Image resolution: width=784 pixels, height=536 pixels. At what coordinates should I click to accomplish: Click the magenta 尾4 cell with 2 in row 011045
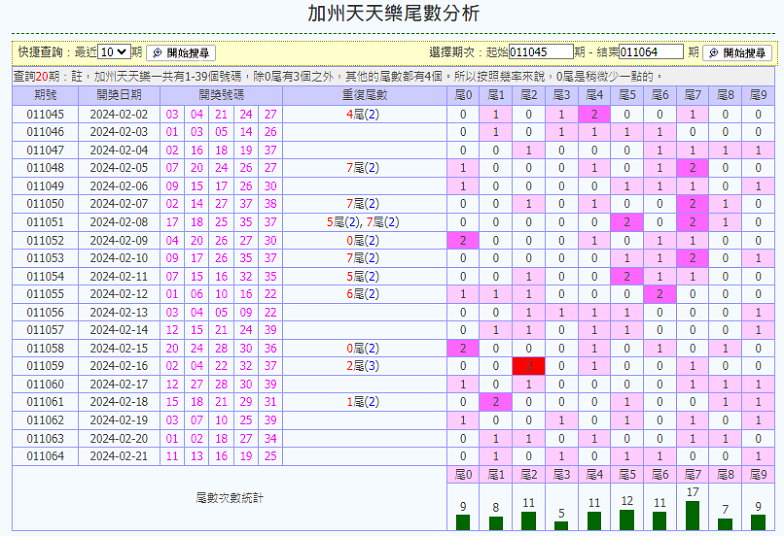point(594,114)
